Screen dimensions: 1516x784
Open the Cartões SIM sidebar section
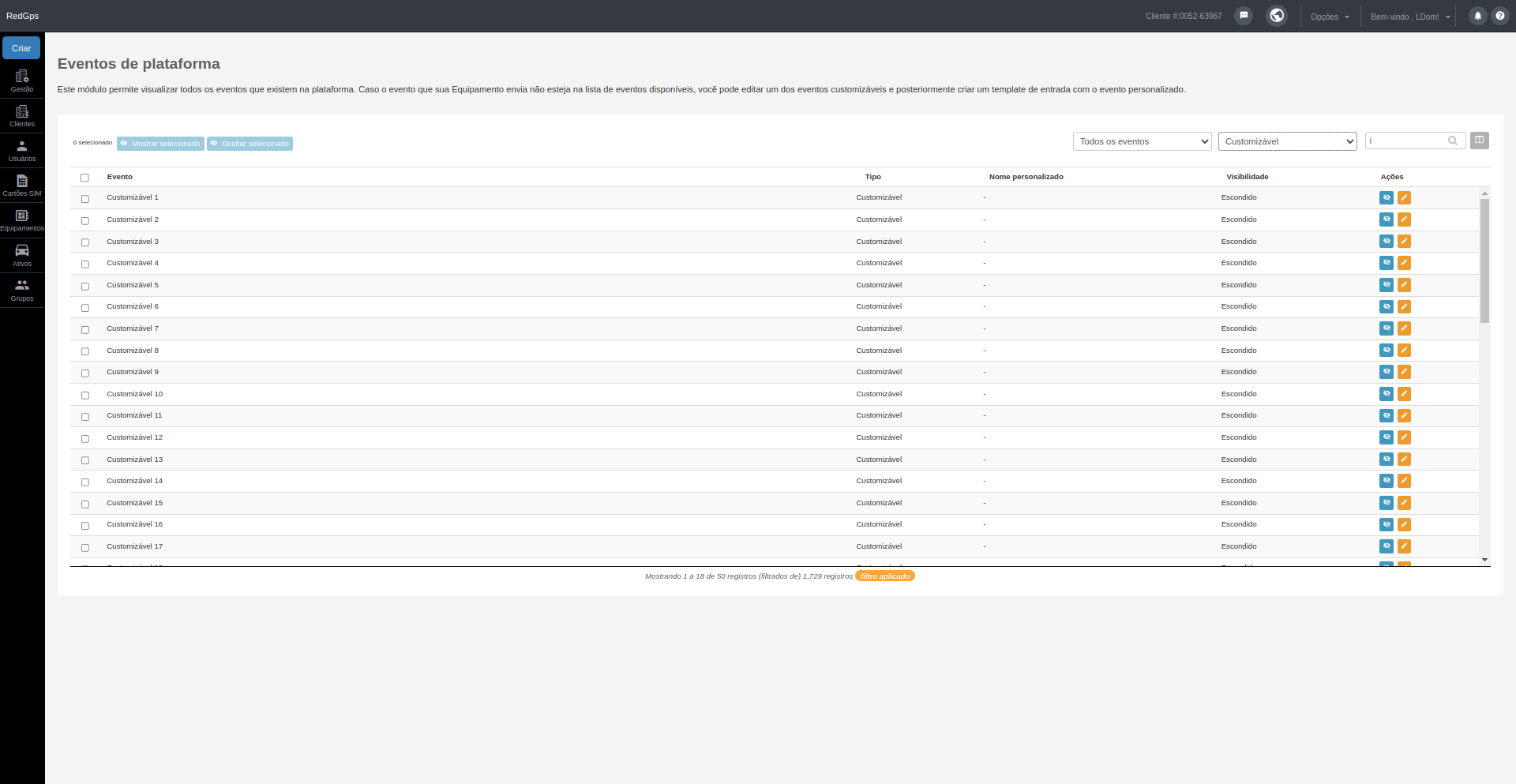(x=22, y=186)
